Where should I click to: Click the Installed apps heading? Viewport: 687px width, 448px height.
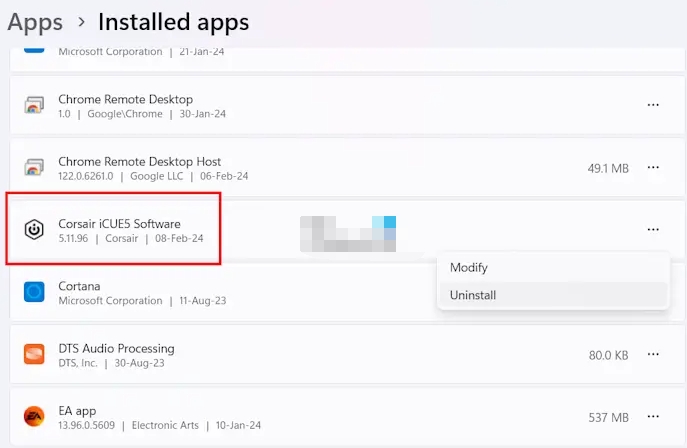[174, 22]
